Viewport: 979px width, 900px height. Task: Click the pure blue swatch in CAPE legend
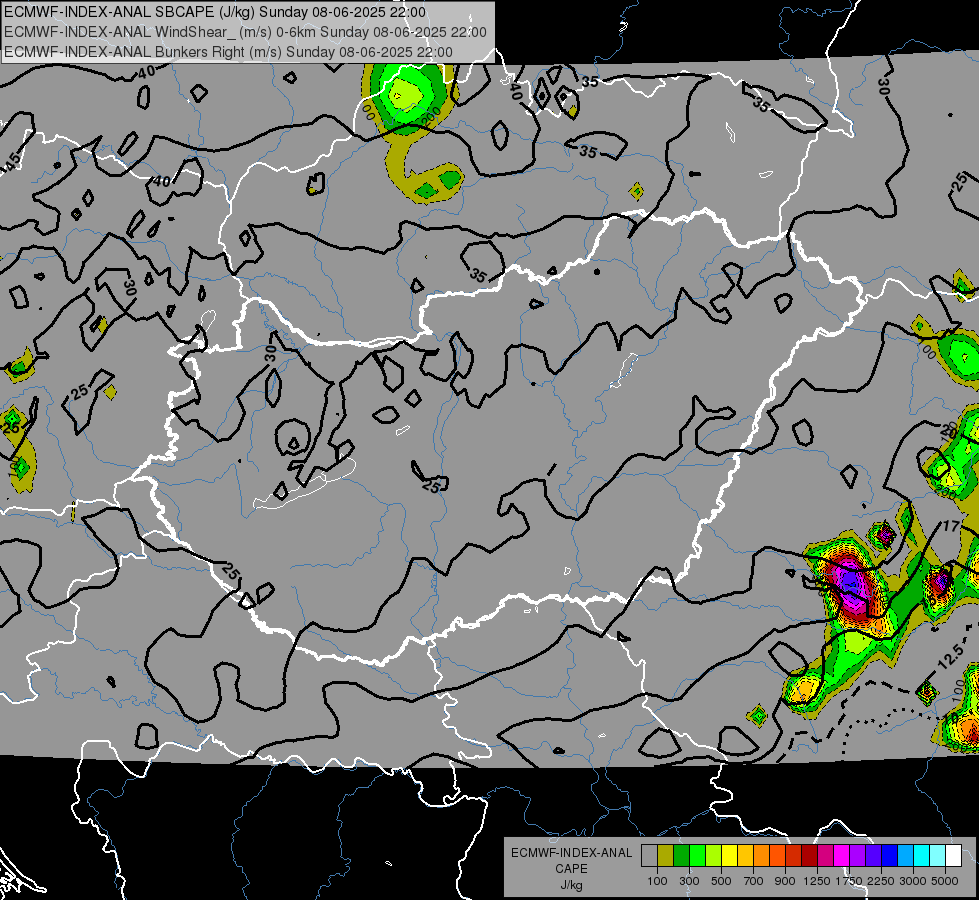click(x=890, y=855)
